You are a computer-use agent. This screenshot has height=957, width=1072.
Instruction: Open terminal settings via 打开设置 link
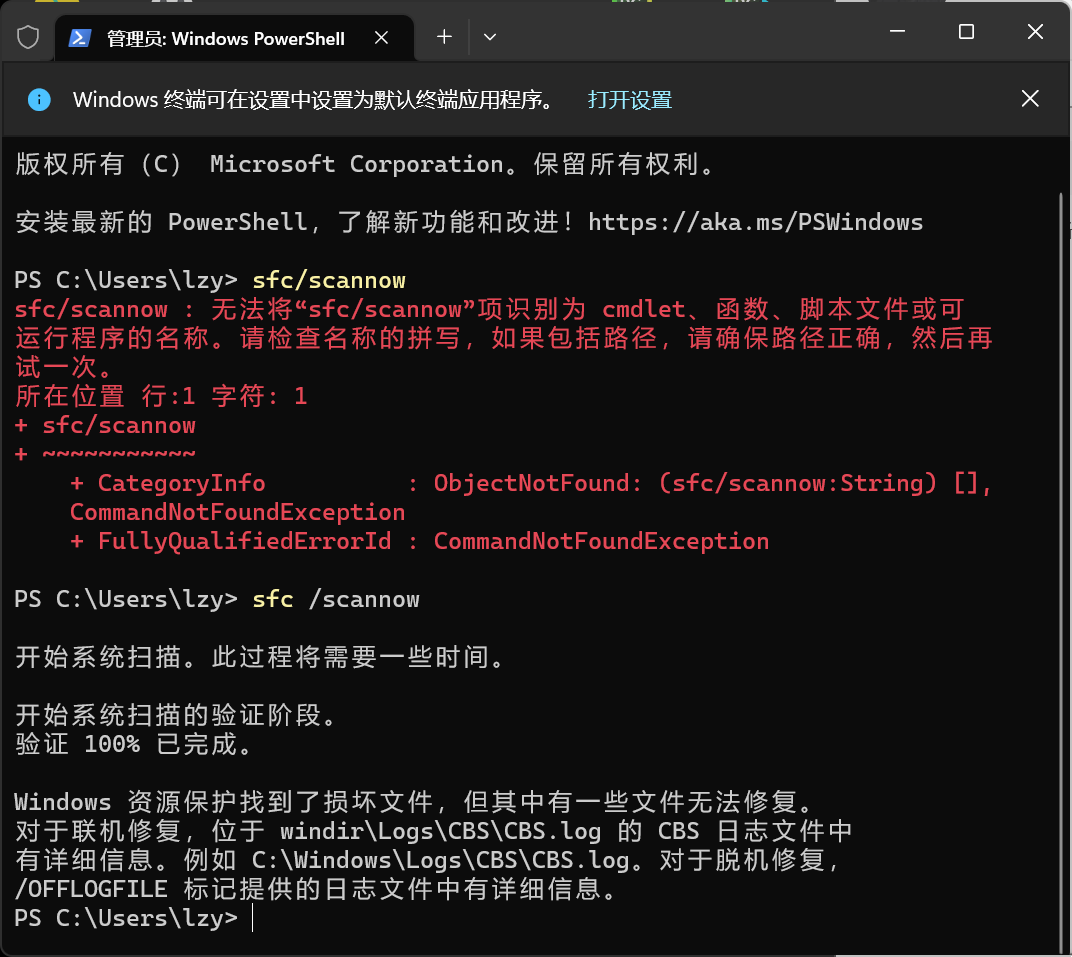pyautogui.click(x=629, y=100)
